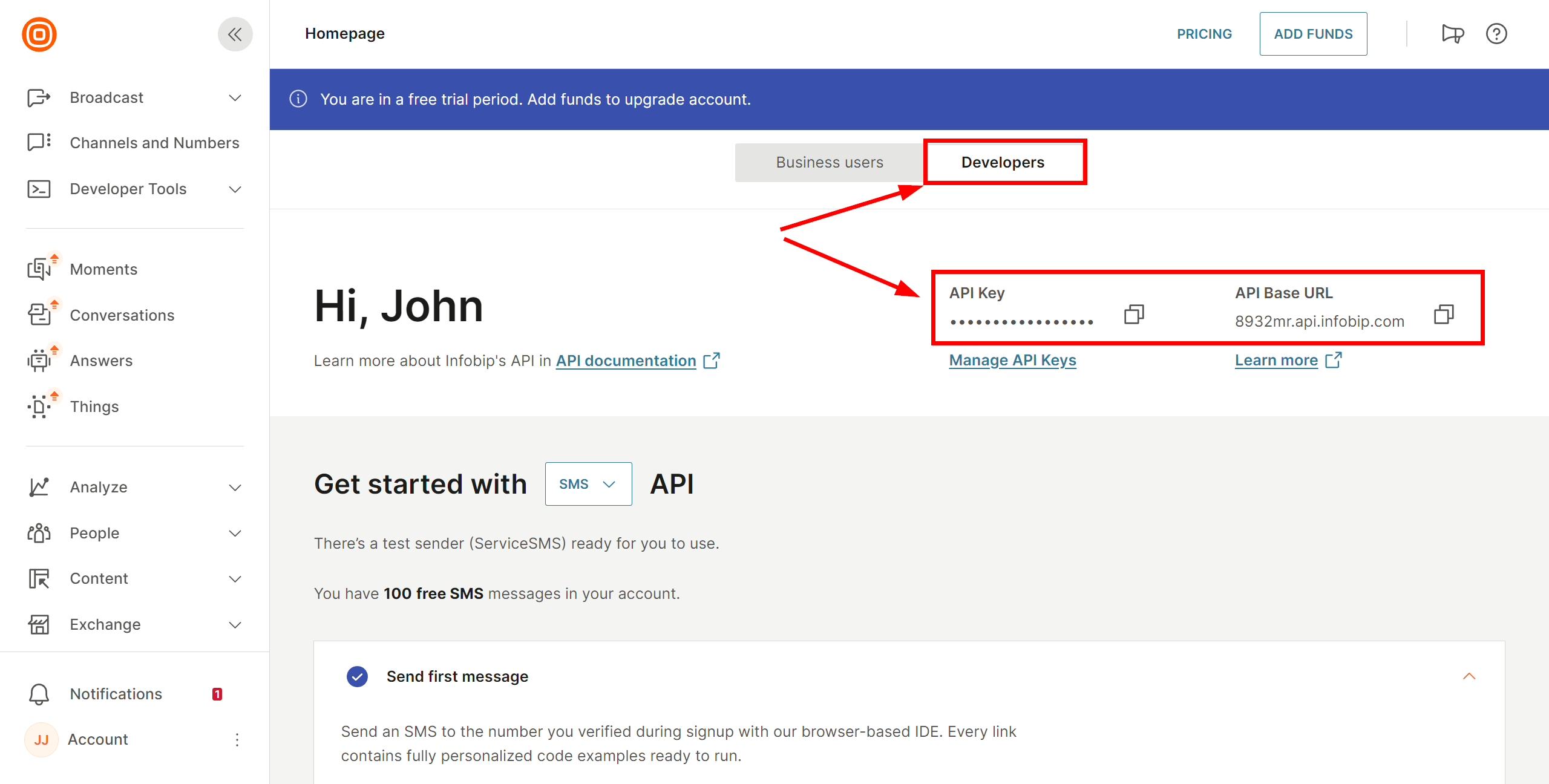Click the Analyze chart icon
The height and width of the screenshot is (784, 1549).
click(39, 487)
